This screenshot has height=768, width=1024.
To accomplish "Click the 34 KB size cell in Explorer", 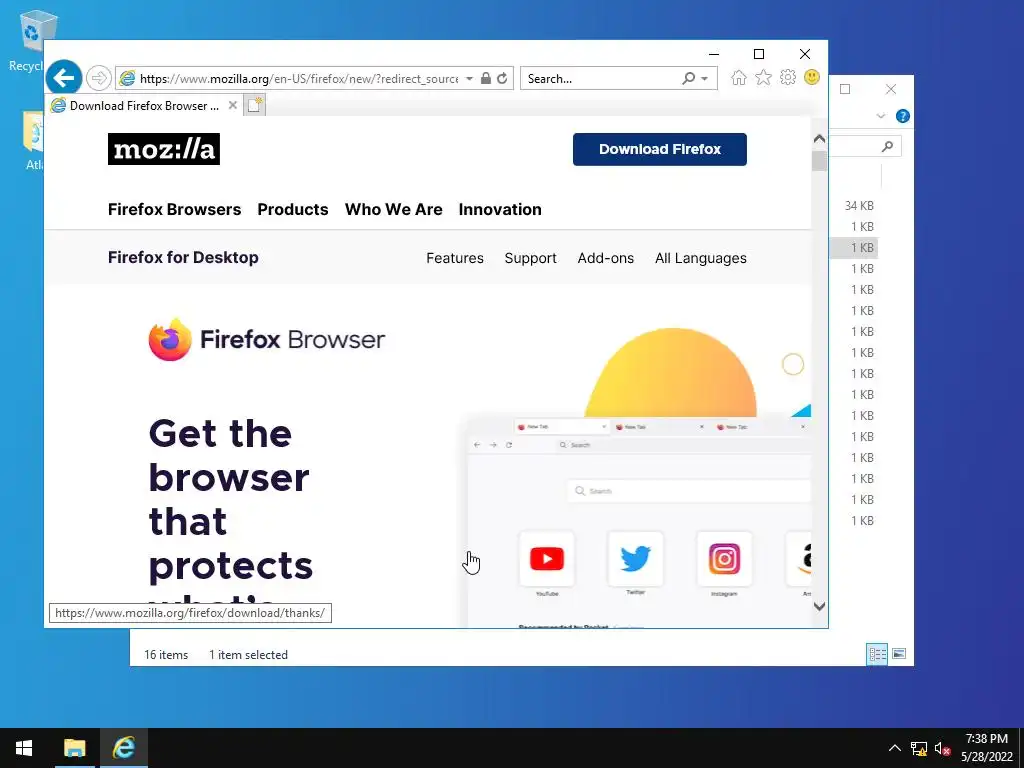I will 859,206.
